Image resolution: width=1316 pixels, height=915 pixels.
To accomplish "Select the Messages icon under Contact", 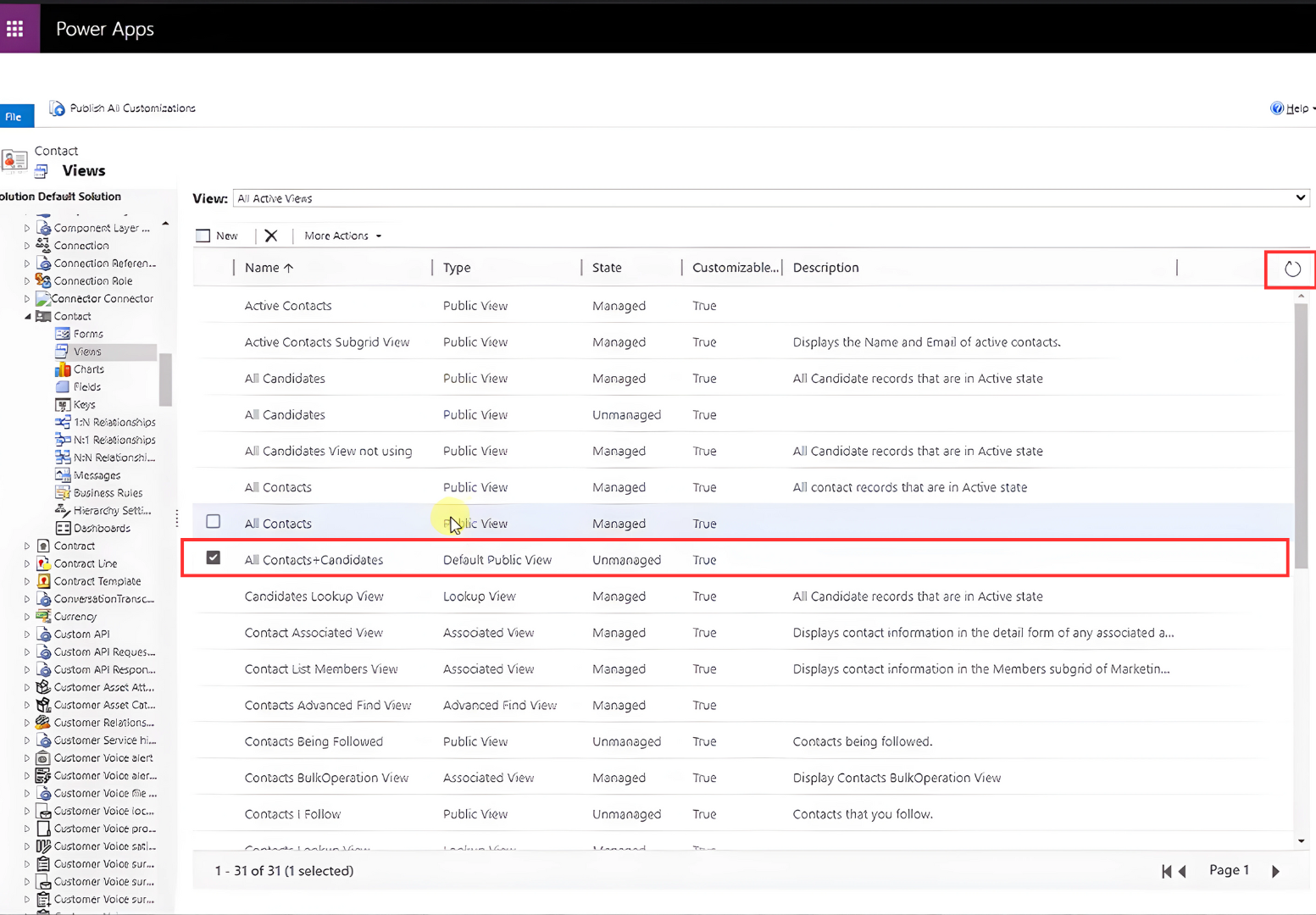I will coord(63,475).
